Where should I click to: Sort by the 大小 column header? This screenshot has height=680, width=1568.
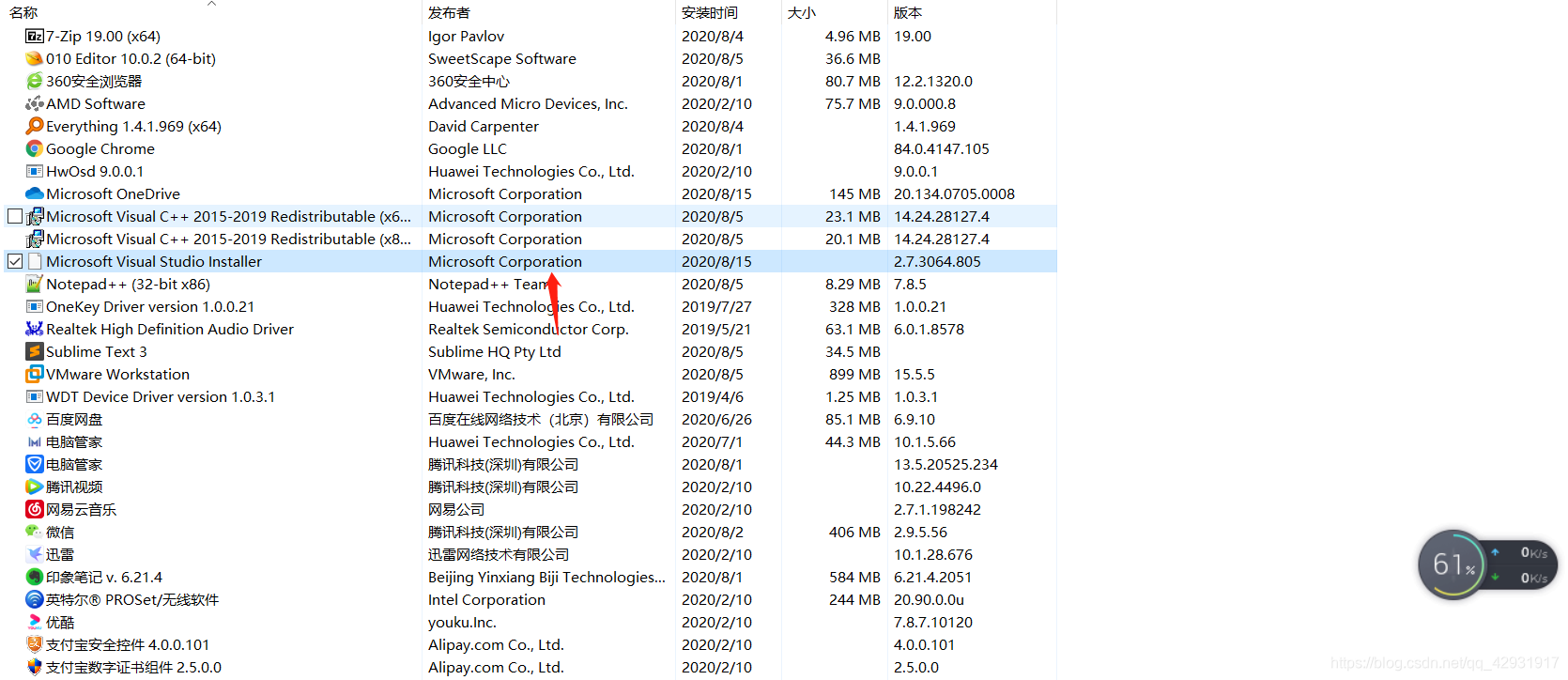tap(802, 13)
